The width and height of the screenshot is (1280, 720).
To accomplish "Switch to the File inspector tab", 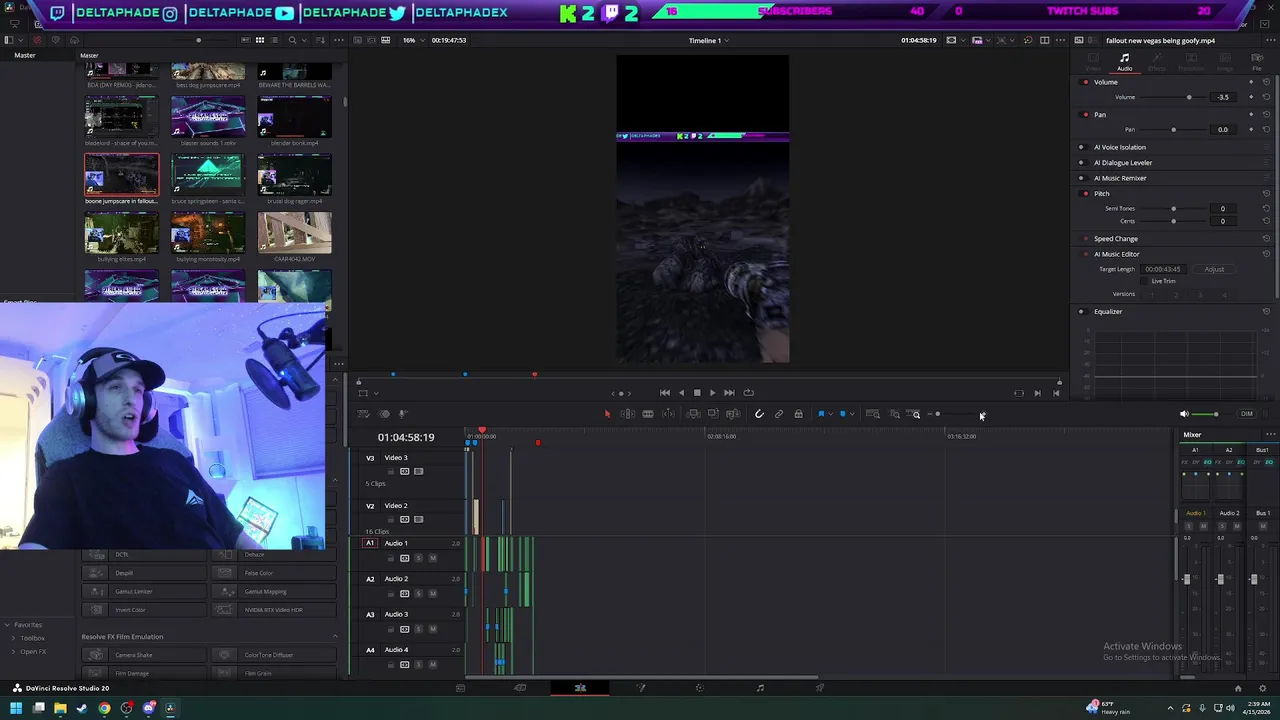I will coord(1257,62).
